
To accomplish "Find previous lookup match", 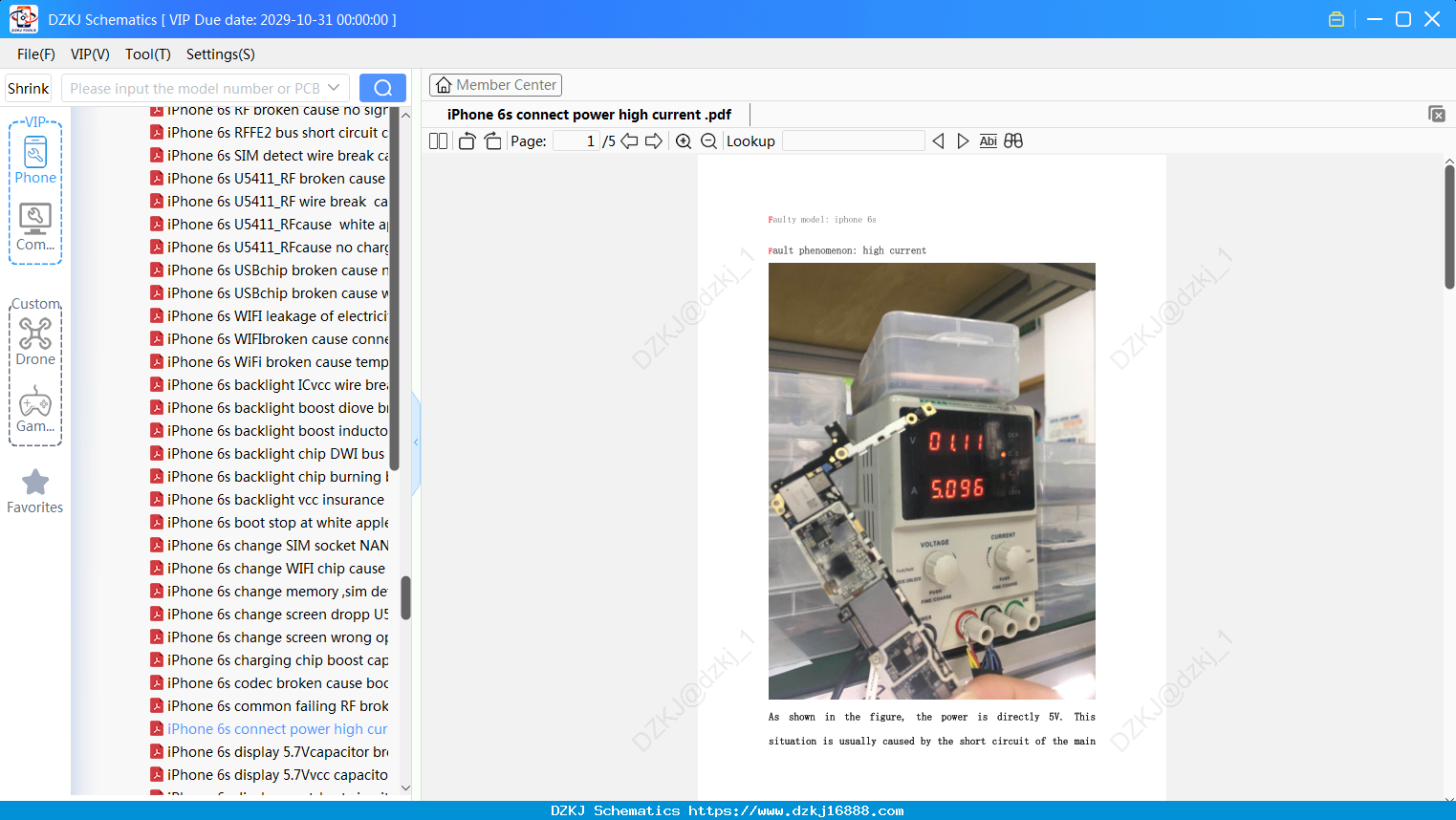I will click(x=938, y=141).
